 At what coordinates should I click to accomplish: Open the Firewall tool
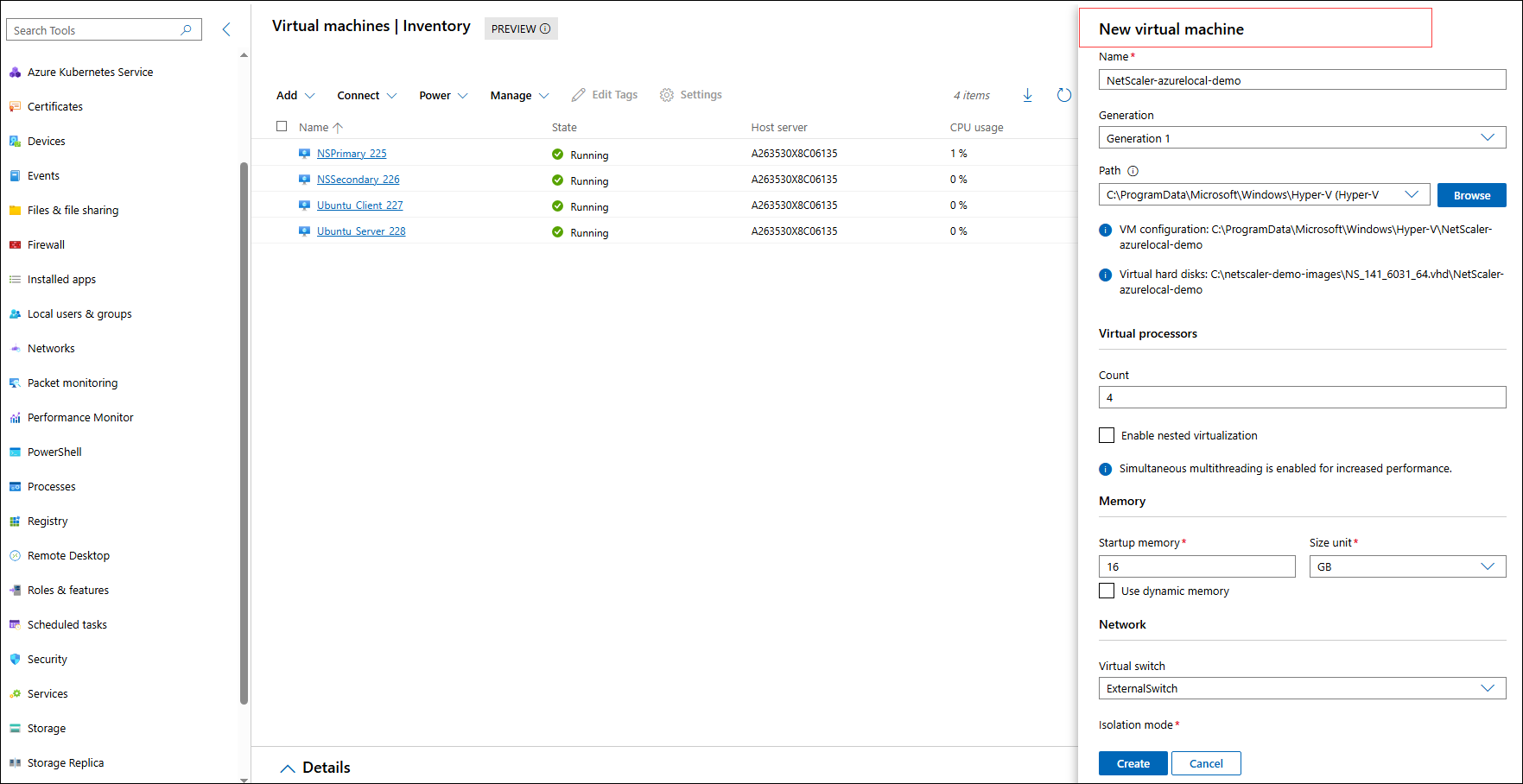point(45,244)
